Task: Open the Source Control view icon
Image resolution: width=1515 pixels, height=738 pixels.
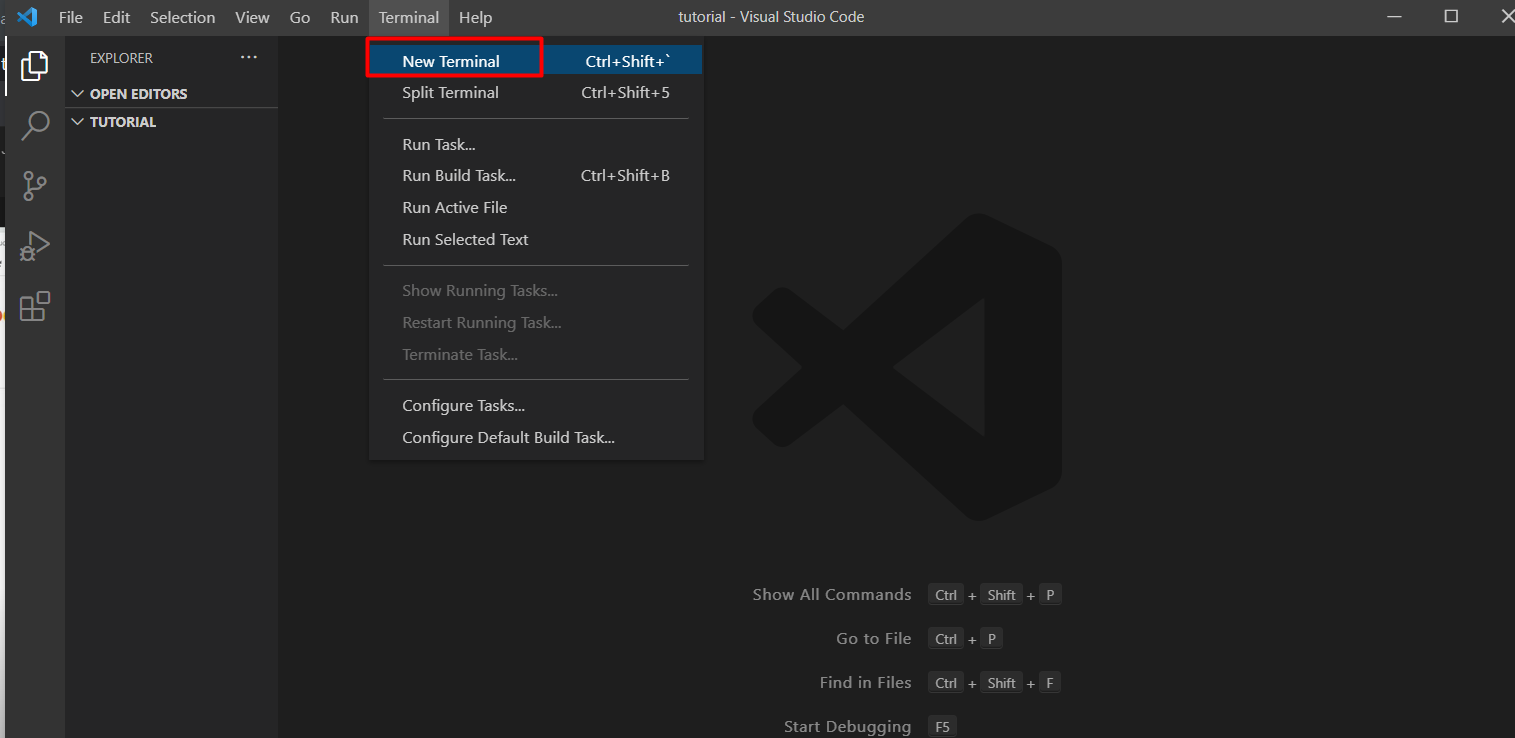Action: click(x=35, y=186)
